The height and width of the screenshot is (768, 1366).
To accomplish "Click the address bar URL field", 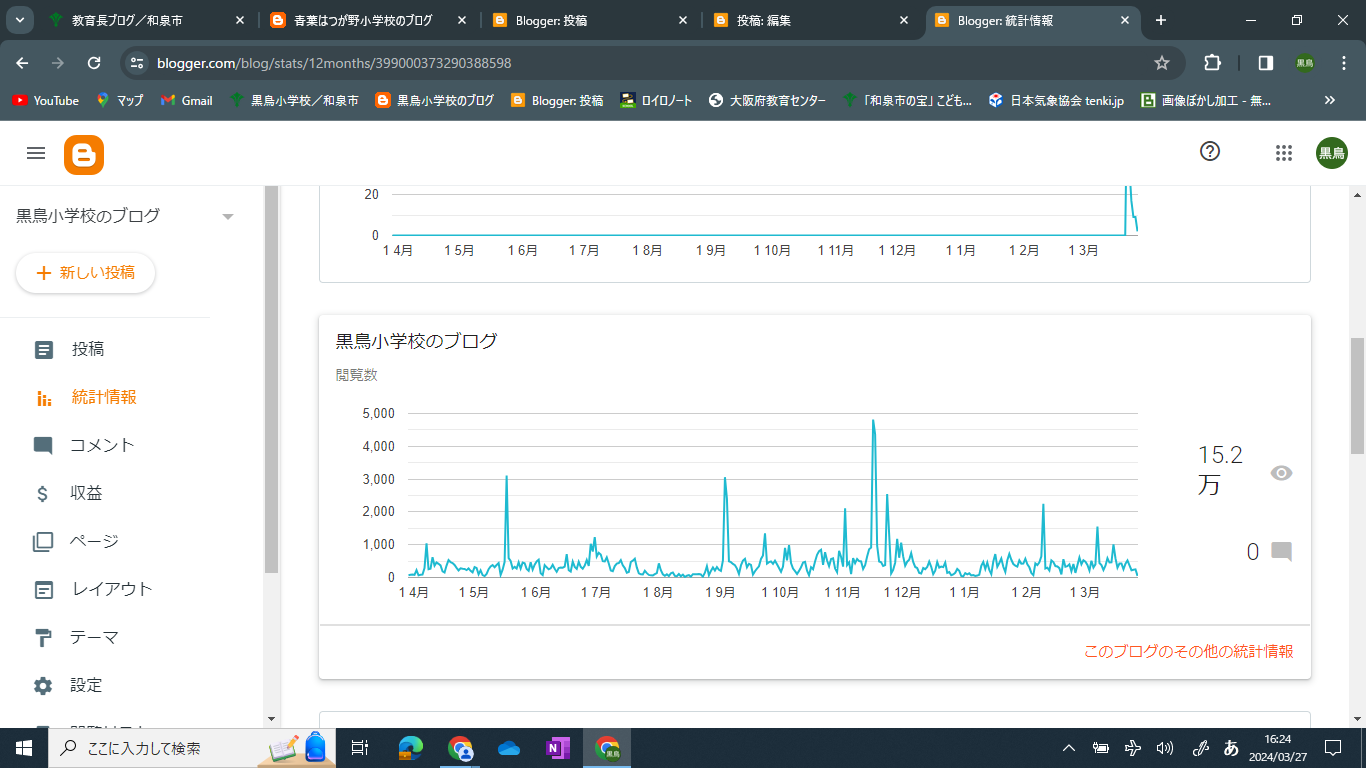I will click(640, 63).
